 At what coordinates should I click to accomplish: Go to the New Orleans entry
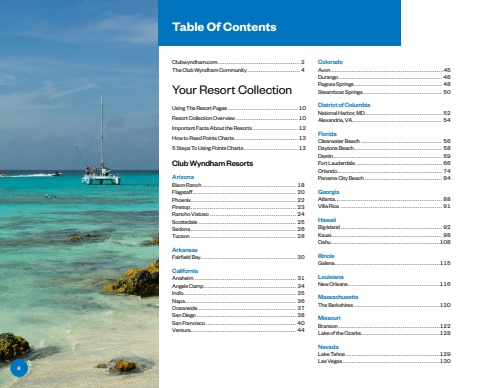(x=384, y=284)
